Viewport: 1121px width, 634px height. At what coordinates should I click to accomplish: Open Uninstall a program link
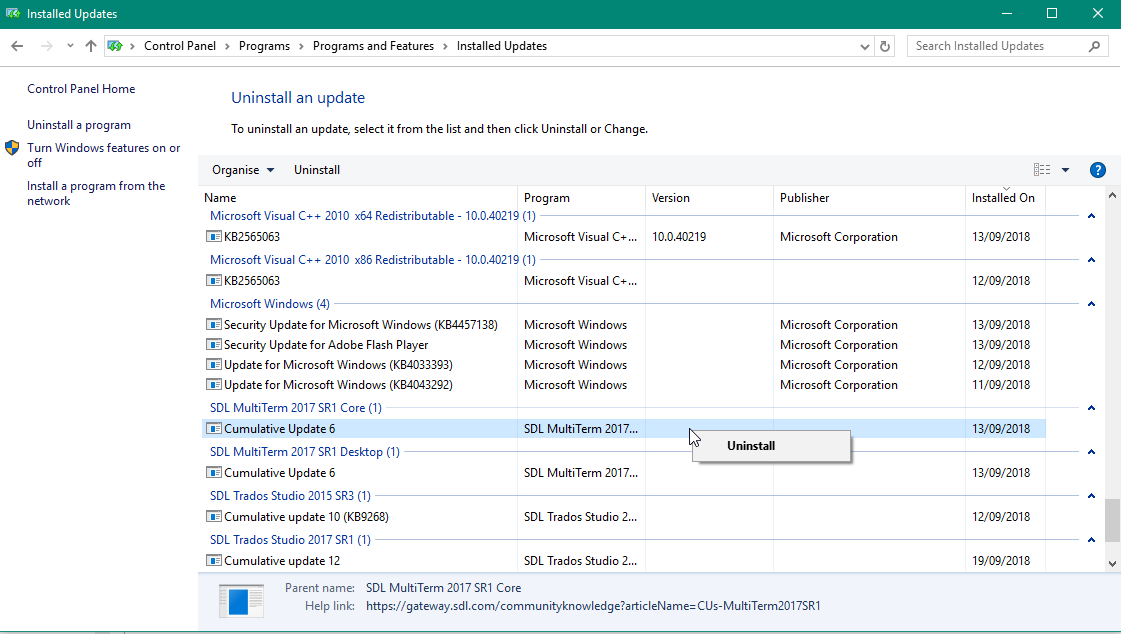click(x=79, y=125)
